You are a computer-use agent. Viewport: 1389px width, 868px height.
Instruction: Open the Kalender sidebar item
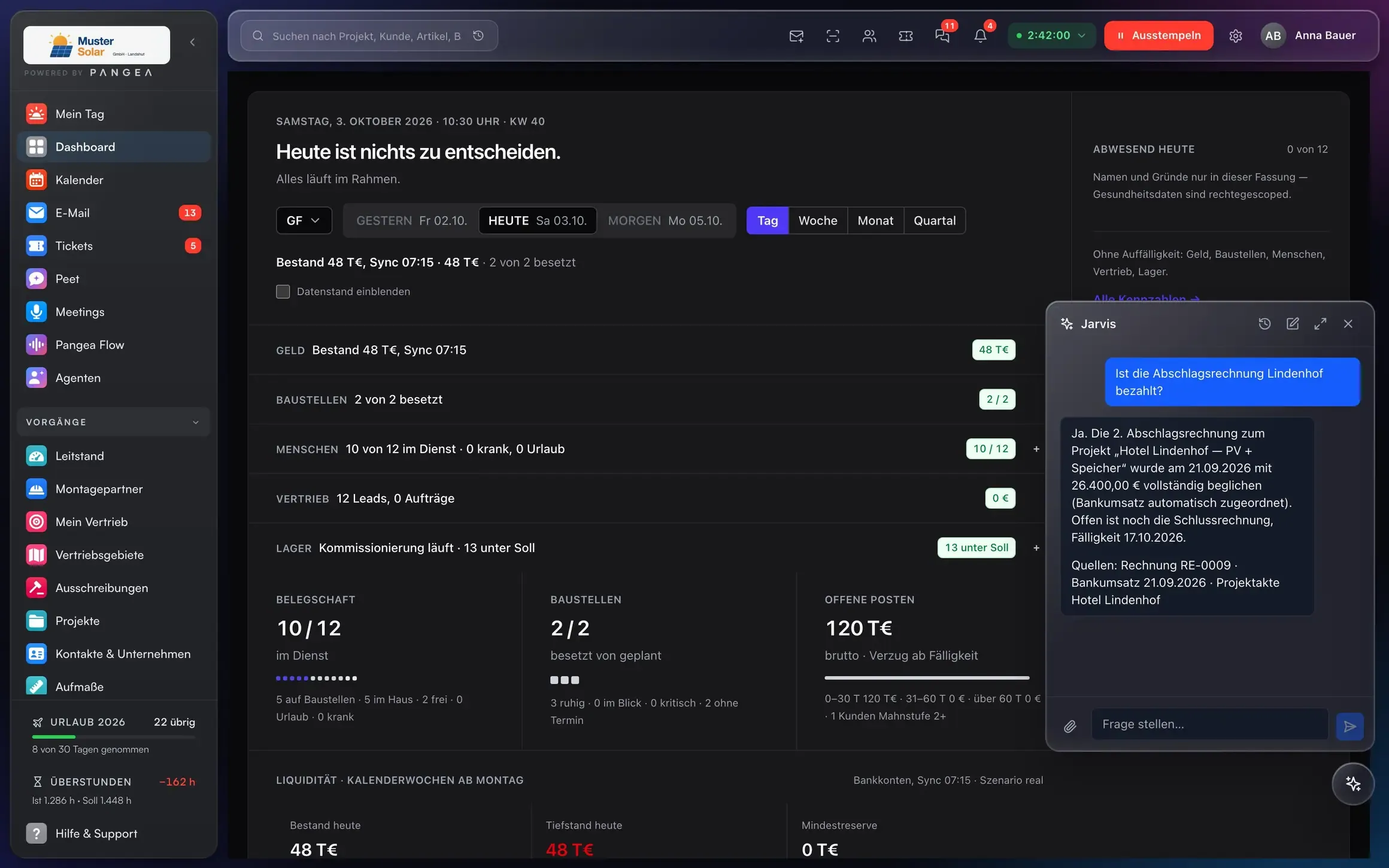point(114,180)
